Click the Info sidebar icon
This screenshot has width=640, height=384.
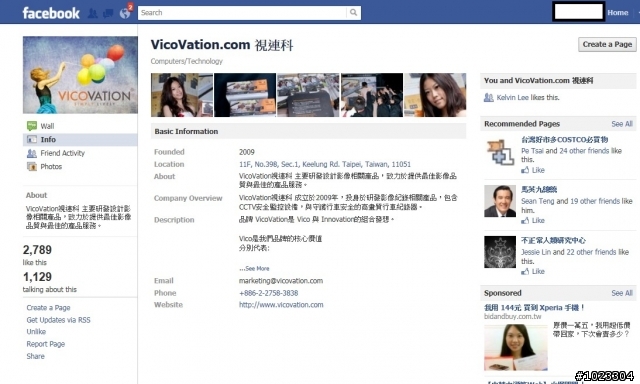[x=32, y=140]
